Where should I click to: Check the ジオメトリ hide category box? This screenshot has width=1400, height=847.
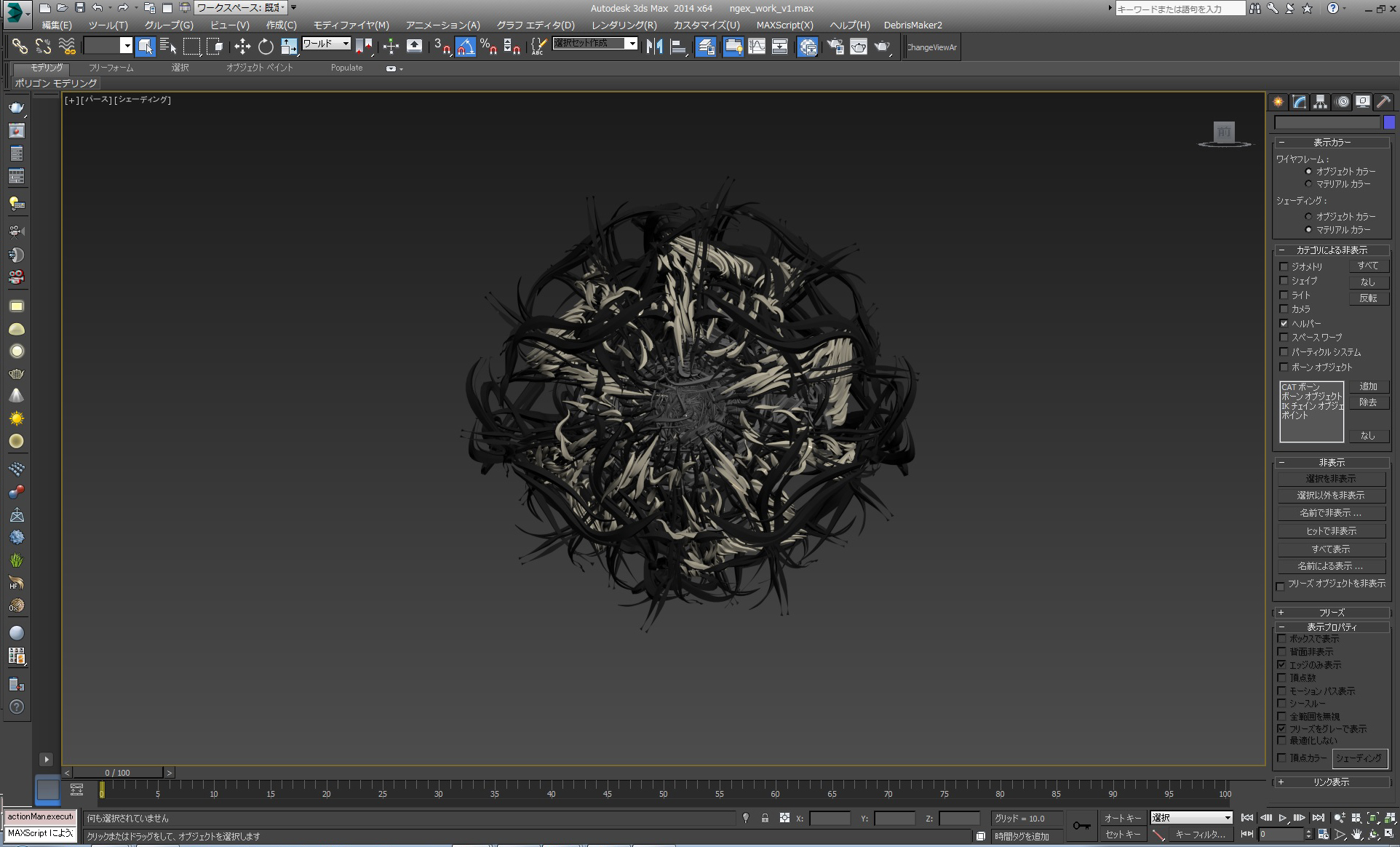tap(1284, 266)
